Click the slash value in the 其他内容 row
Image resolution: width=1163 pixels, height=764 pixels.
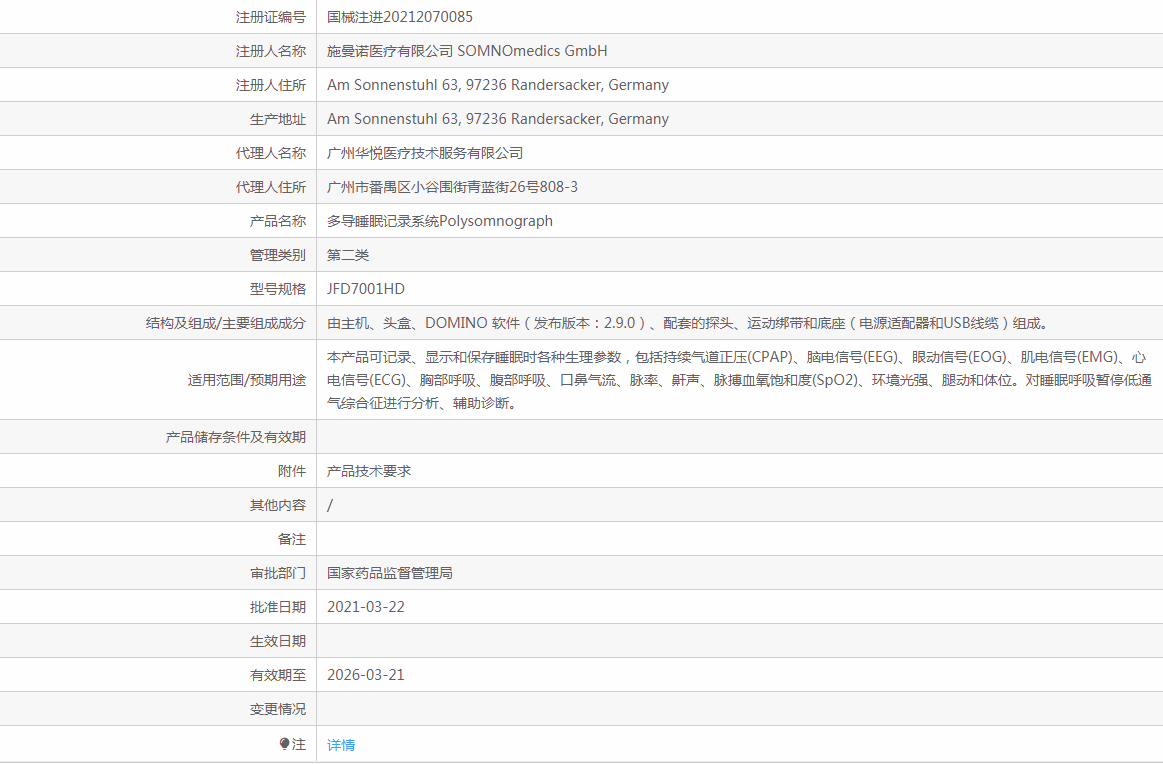pyautogui.click(x=330, y=505)
